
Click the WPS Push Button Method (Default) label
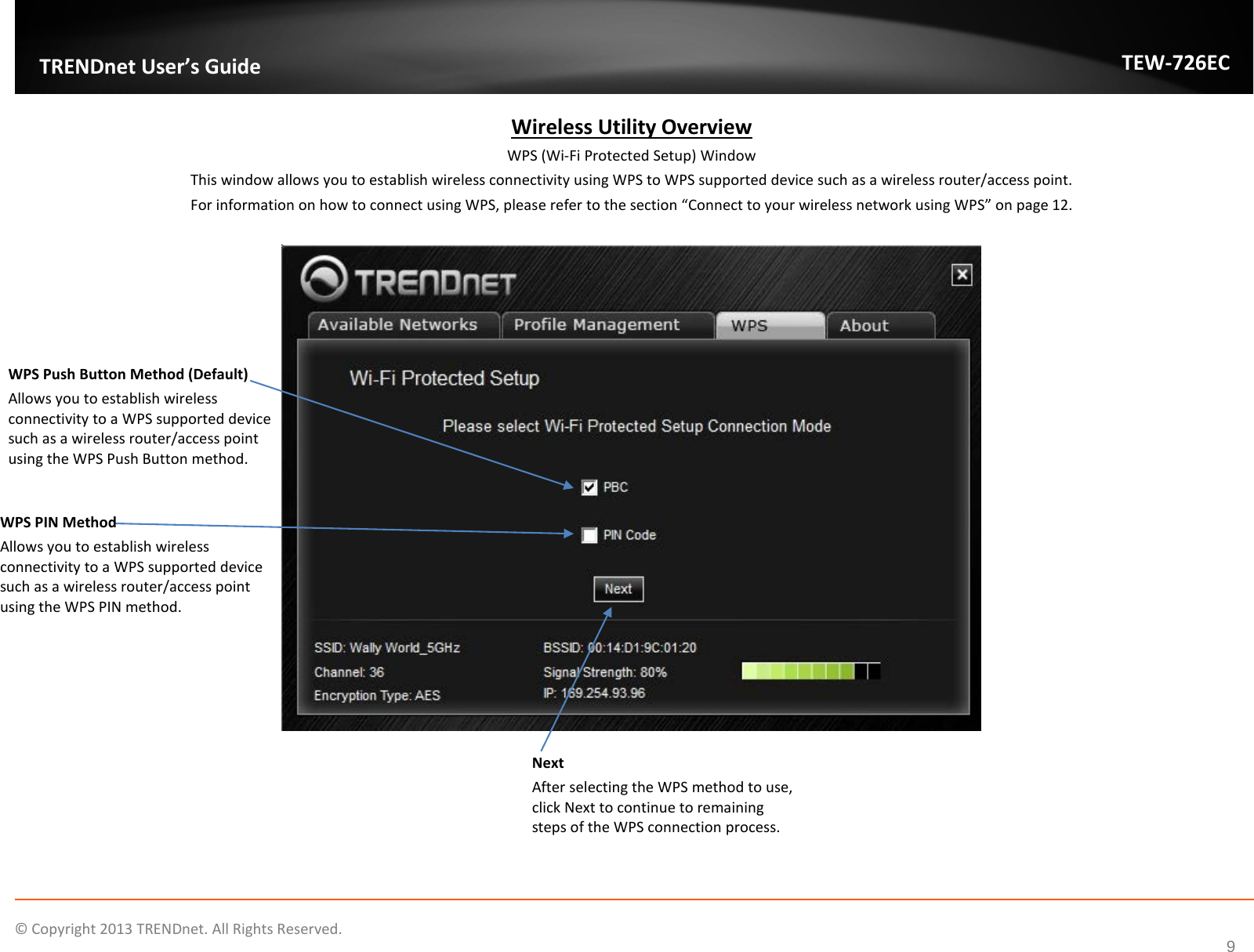(129, 375)
